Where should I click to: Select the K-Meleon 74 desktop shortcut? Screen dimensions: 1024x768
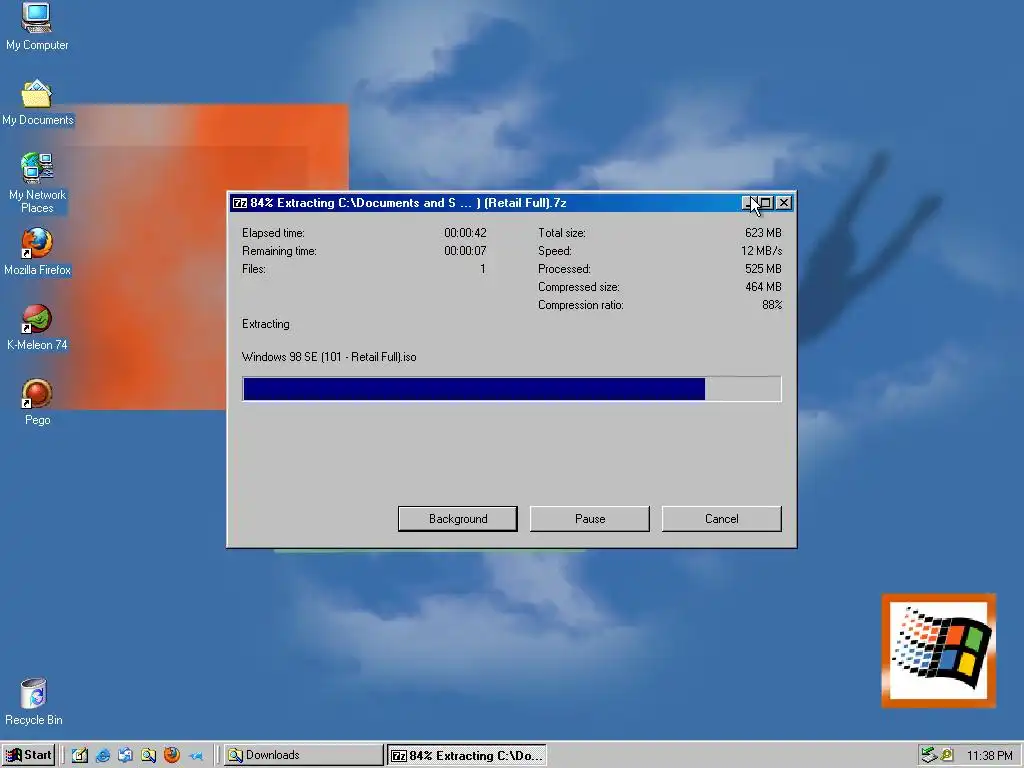pyautogui.click(x=37, y=327)
